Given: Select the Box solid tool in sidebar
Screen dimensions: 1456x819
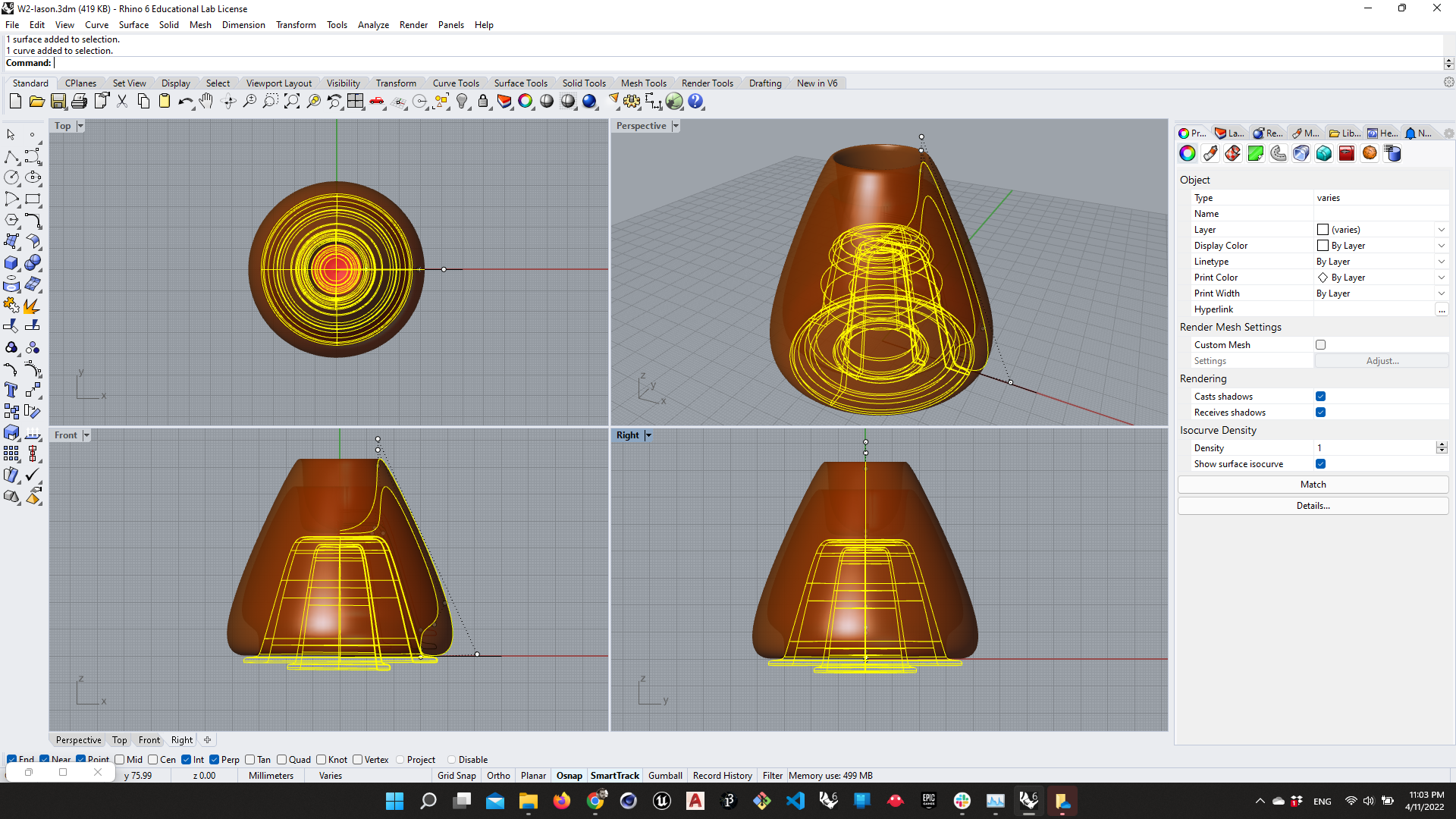Looking at the screenshot, I should (x=11, y=262).
